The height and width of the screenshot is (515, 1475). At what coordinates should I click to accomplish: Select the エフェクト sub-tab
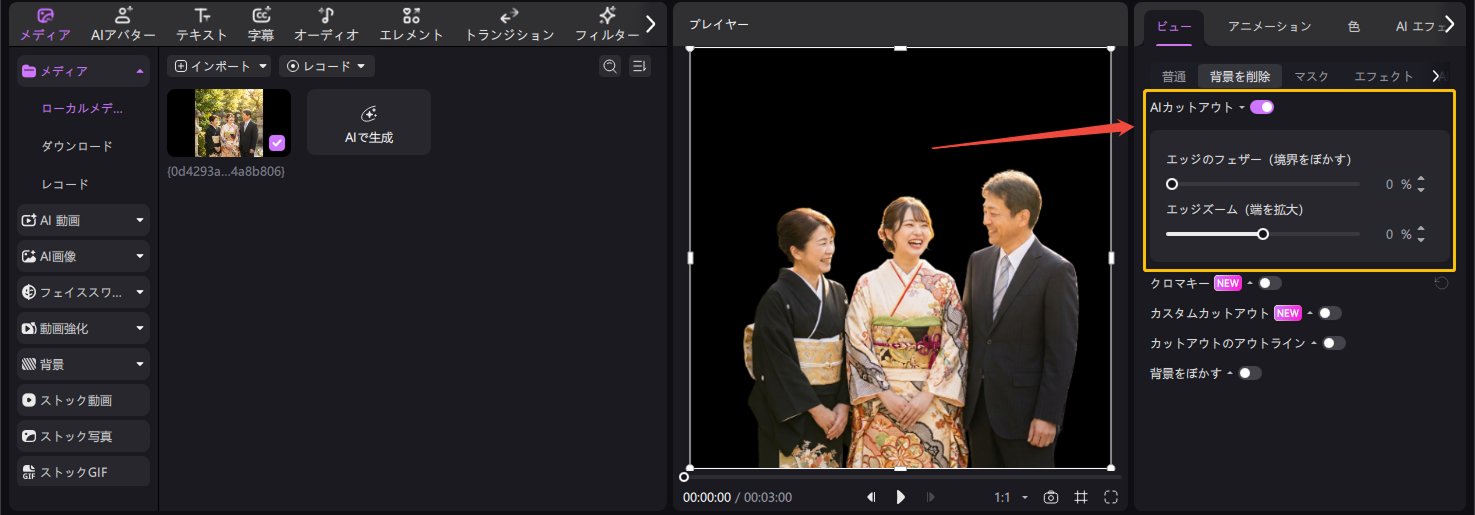point(1384,76)
